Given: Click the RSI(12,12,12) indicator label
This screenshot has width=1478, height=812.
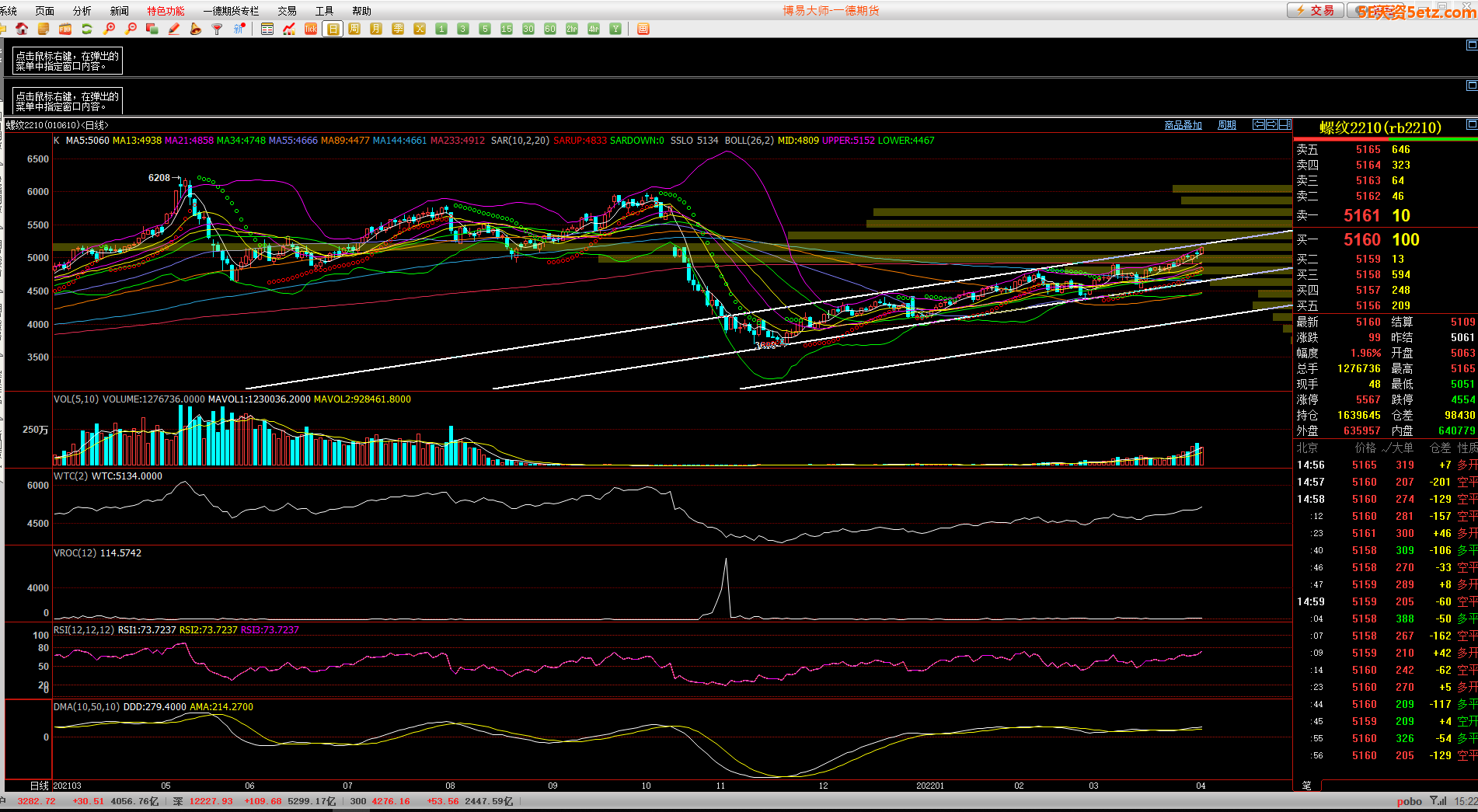Looking at the screenshot, I should tap(83, 630).
